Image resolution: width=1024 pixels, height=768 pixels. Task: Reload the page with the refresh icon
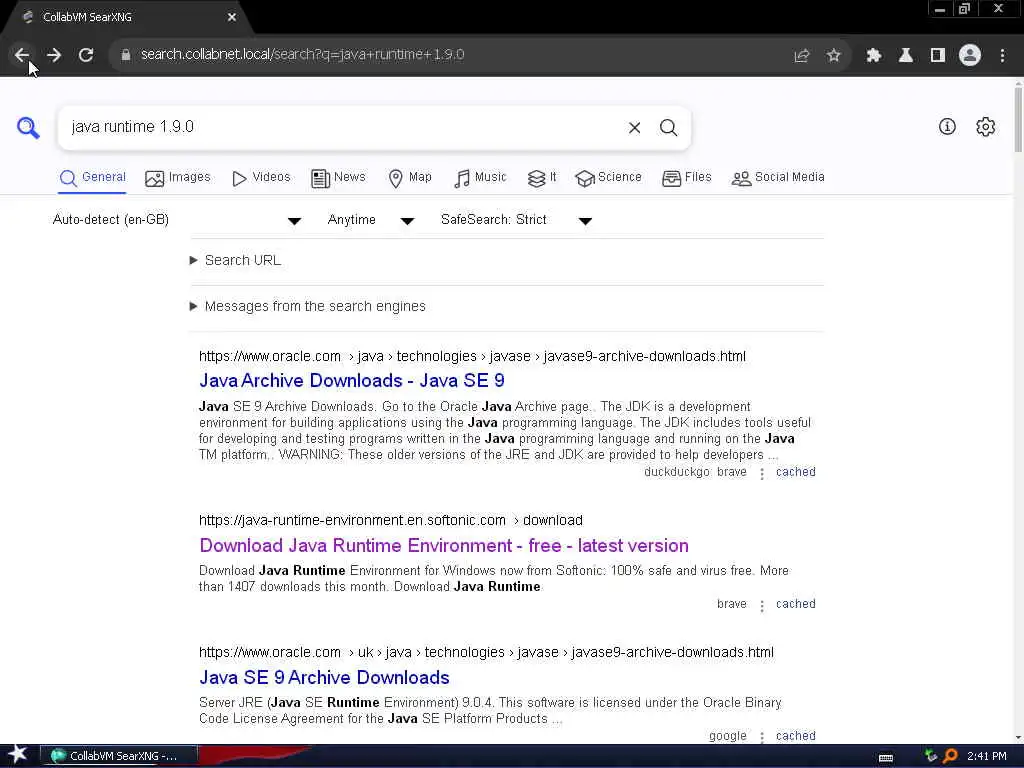tap(86, 55)
